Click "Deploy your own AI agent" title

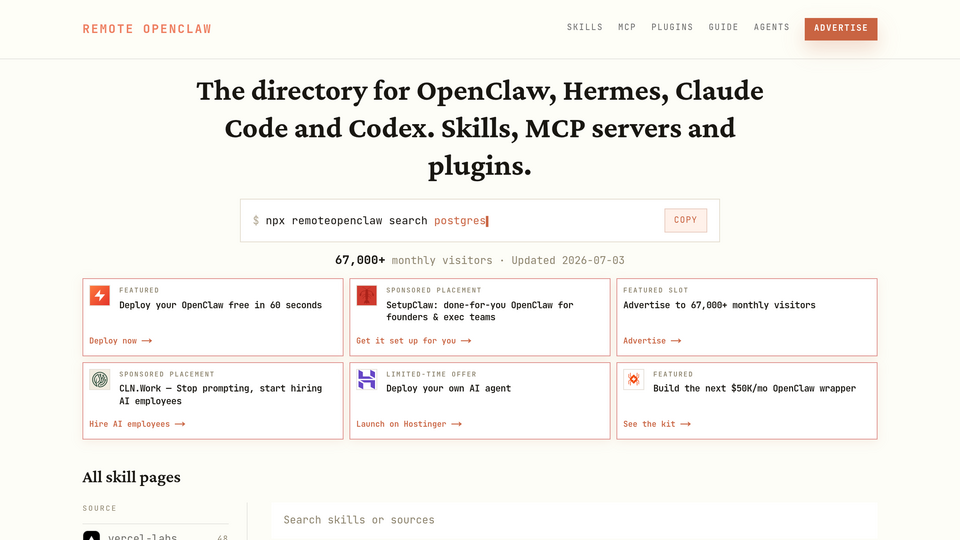tap(448, 388)
